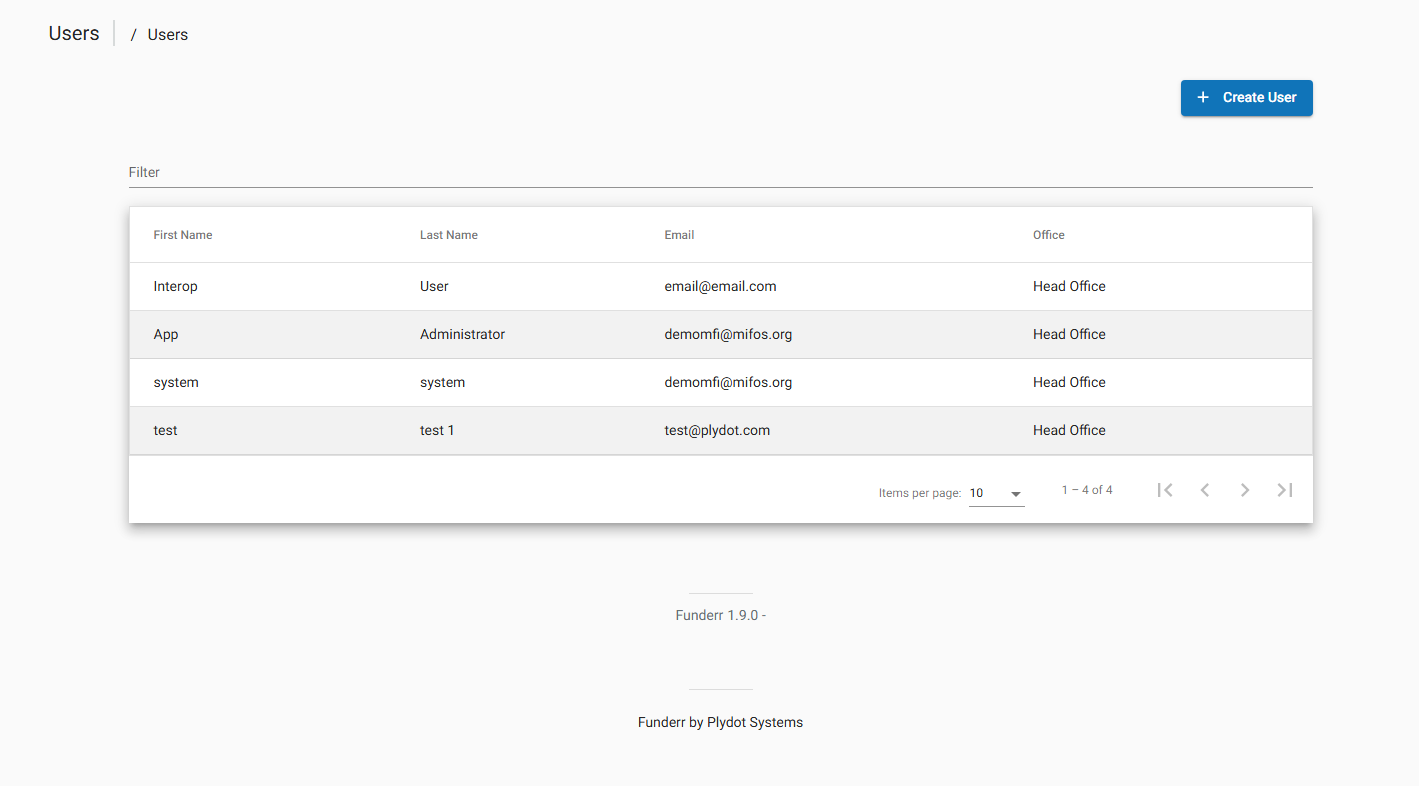The height and width of the screenshot is (786, 1419).
Task: Jump to the first page using pagination icon
Action: coord(1165,489)
